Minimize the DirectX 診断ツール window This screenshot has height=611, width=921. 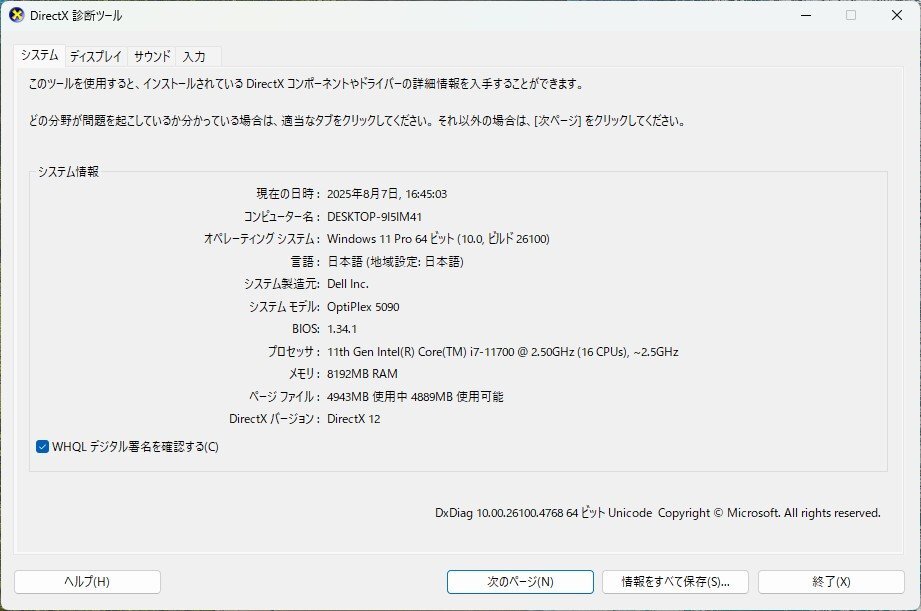[806, 15]
